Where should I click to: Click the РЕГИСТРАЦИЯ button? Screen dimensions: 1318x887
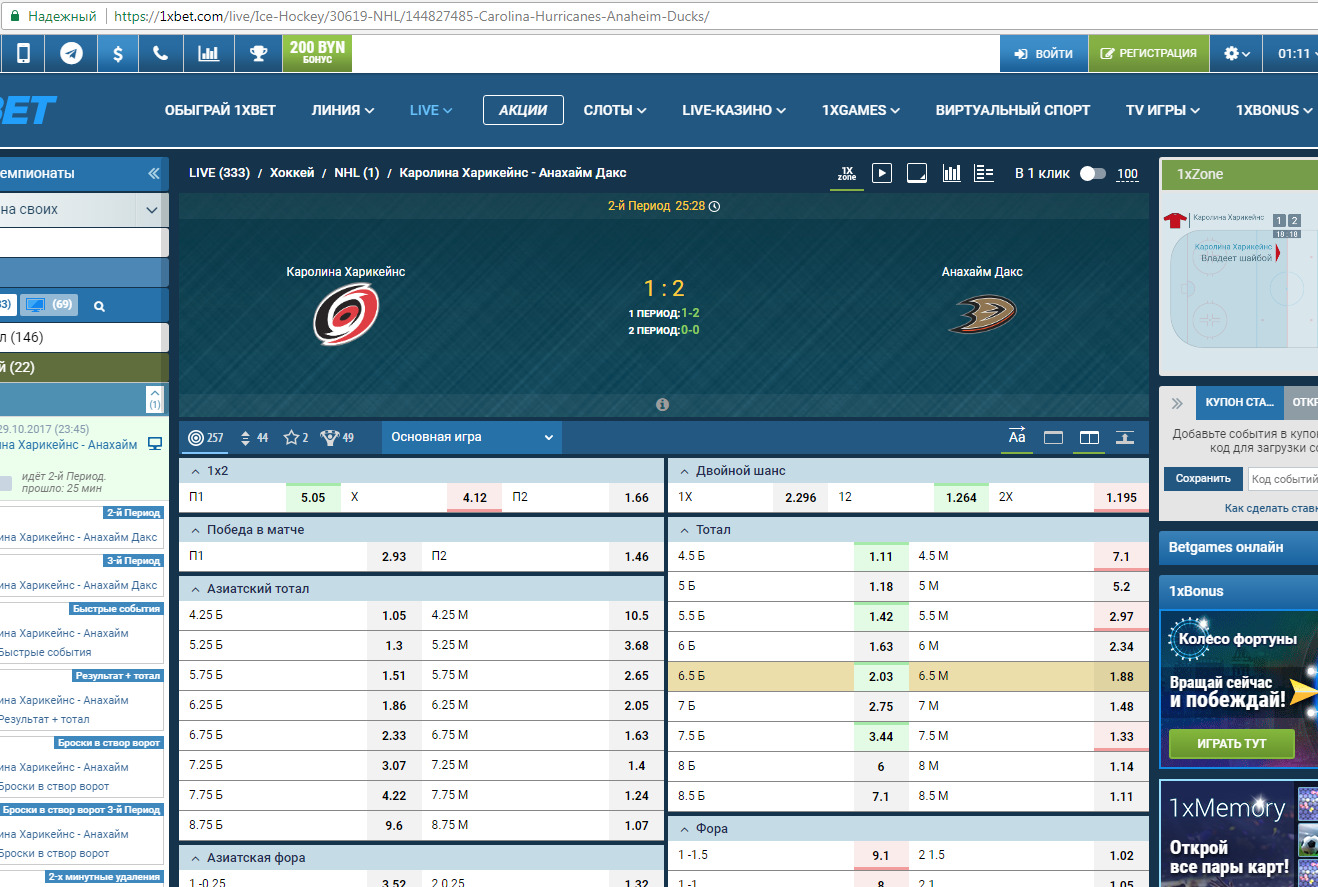(1148, 54)
